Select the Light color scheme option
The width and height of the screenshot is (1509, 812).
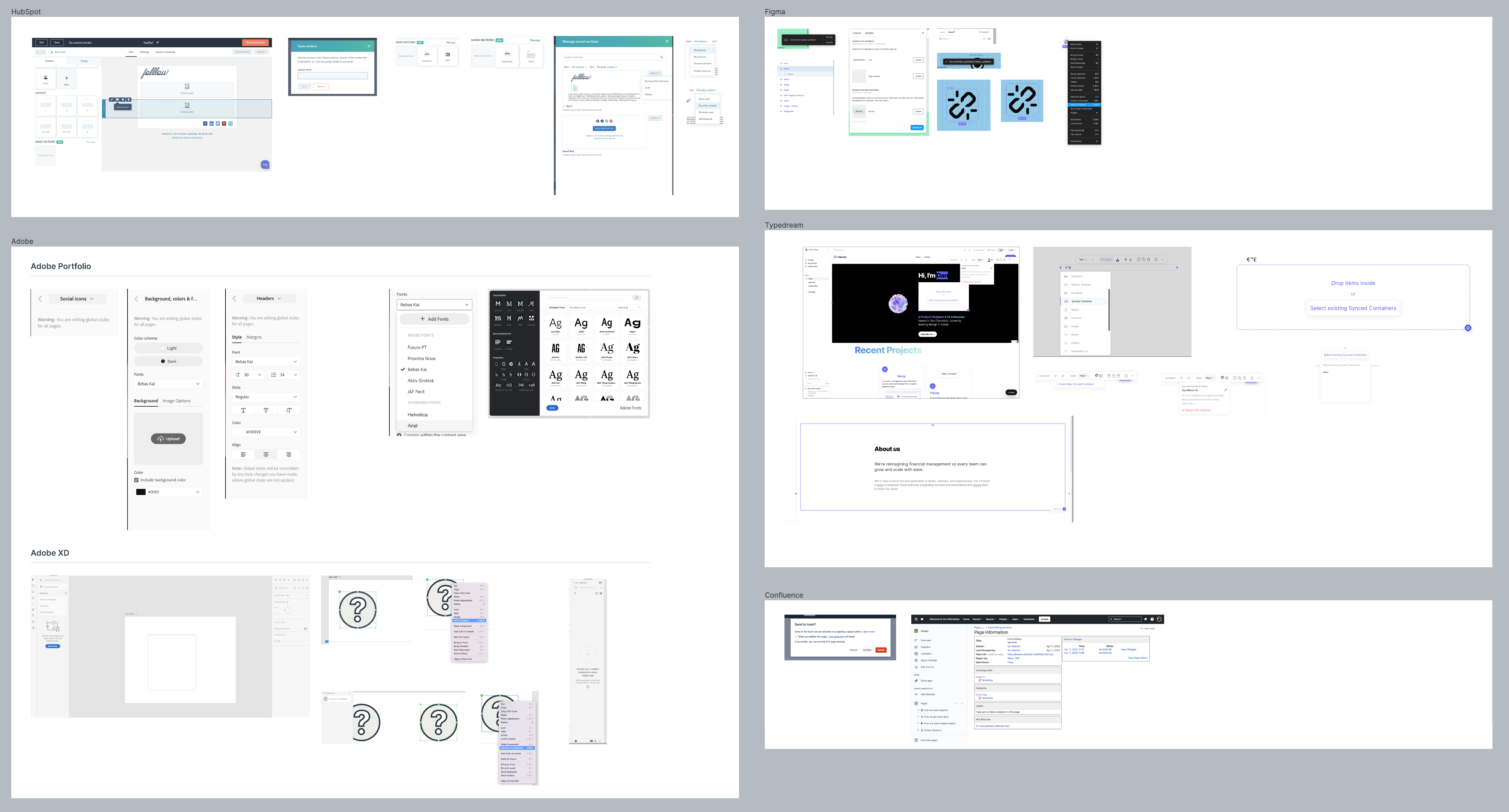(x=168, y=348)
